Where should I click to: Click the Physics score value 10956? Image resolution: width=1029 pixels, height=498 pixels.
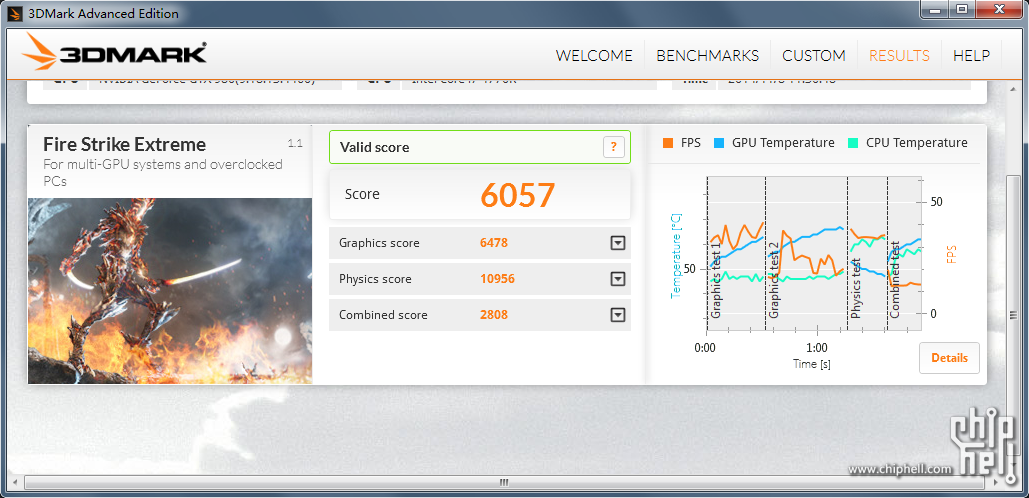(497, 280)
